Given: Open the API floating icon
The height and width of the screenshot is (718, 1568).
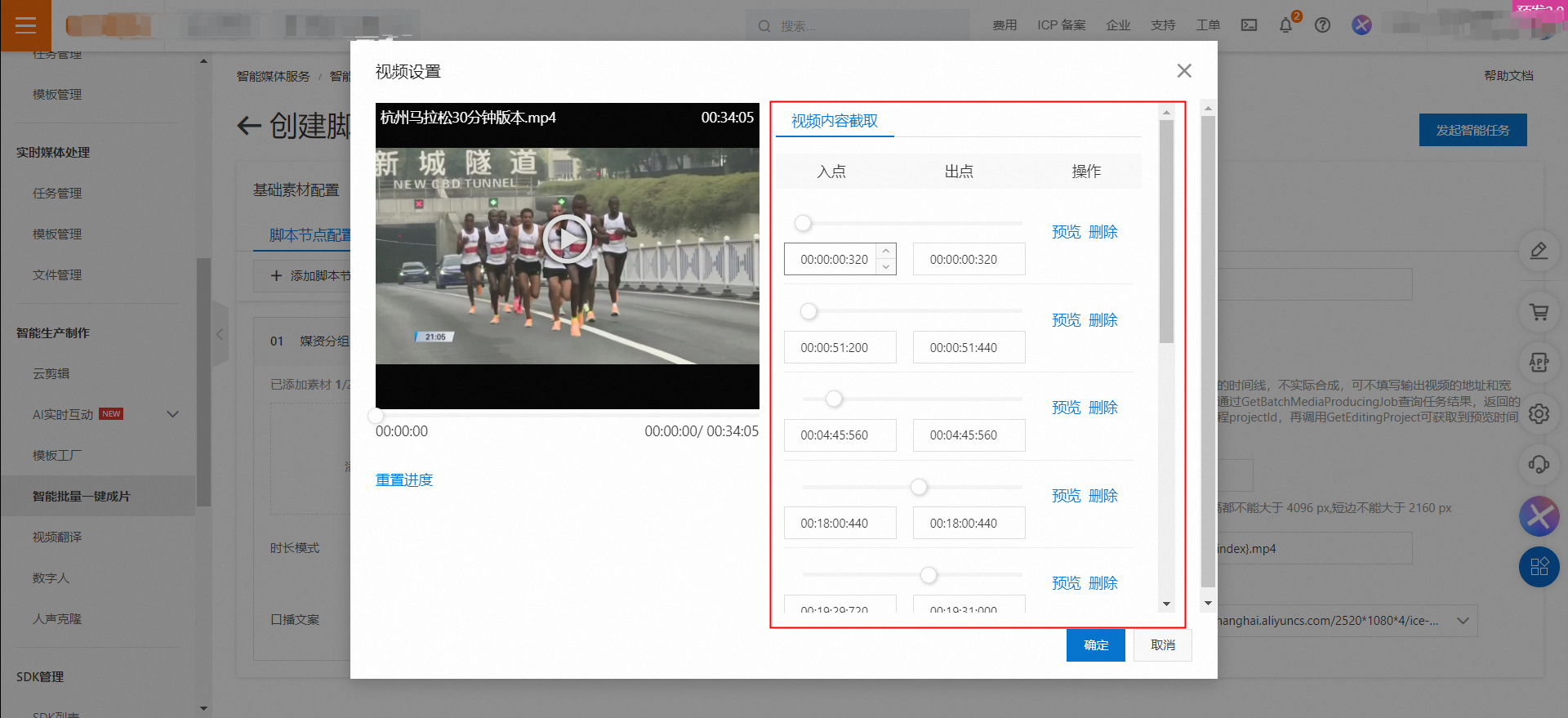Looking at the screenshot, I should tap(1539, 363).
